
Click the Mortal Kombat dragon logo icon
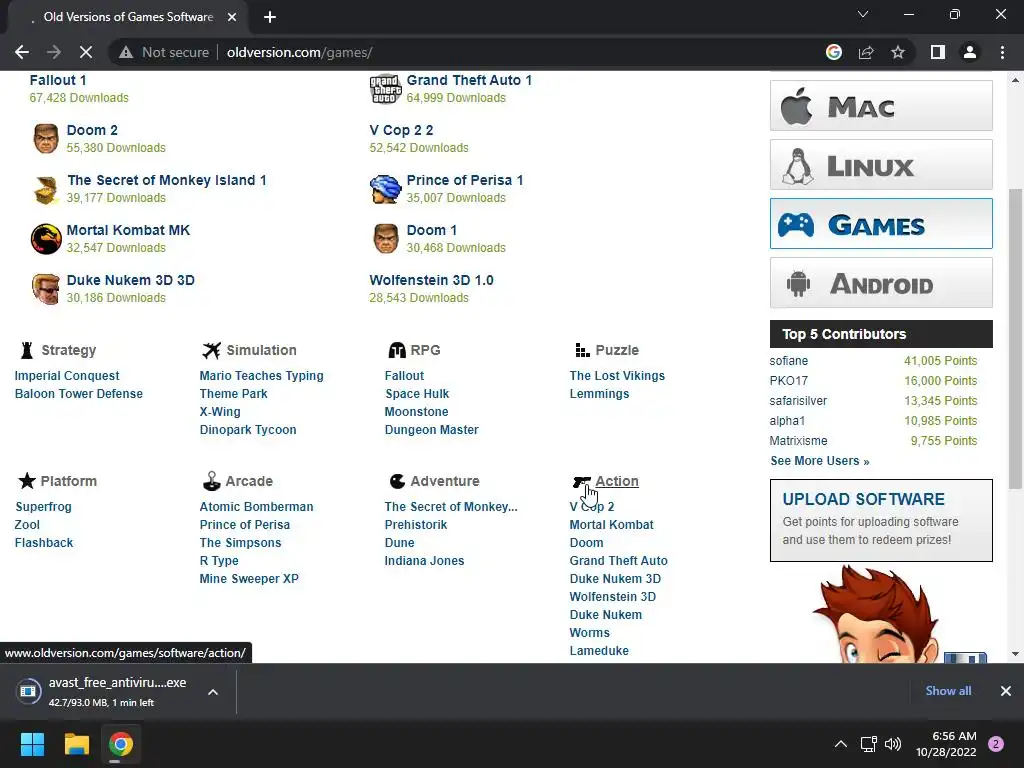coord(46,239)
